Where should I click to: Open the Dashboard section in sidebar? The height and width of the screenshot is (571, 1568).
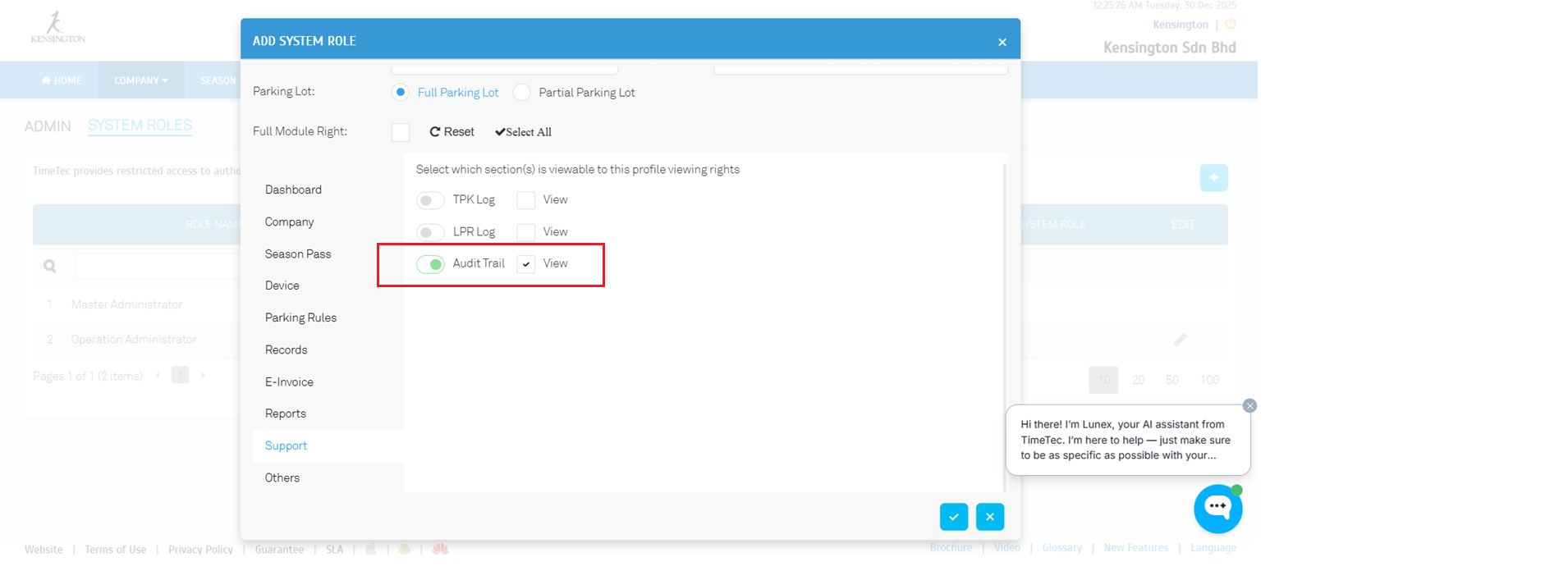click(x=293, y=190)
